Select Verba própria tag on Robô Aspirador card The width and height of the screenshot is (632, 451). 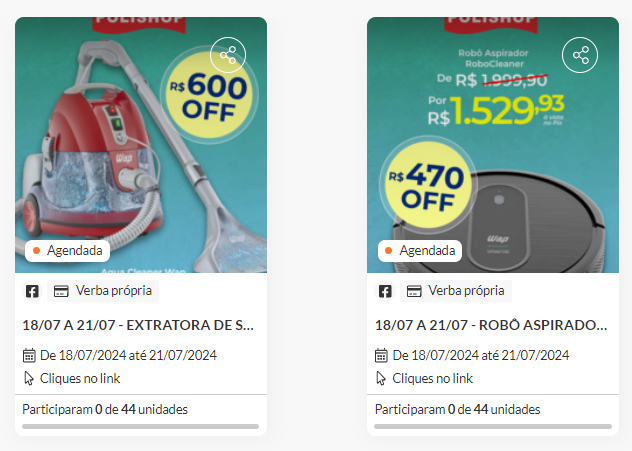(456, 291)
